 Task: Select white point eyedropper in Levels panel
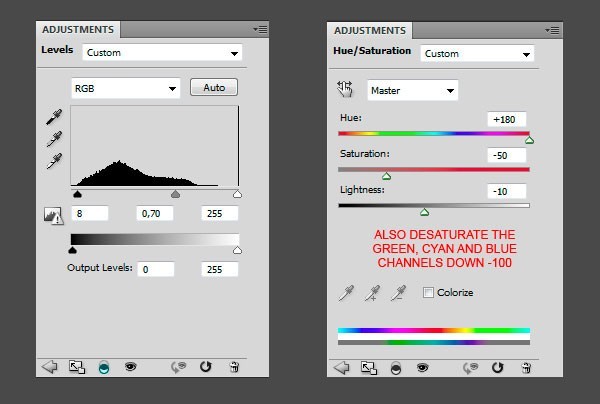[x=54, y=161]
